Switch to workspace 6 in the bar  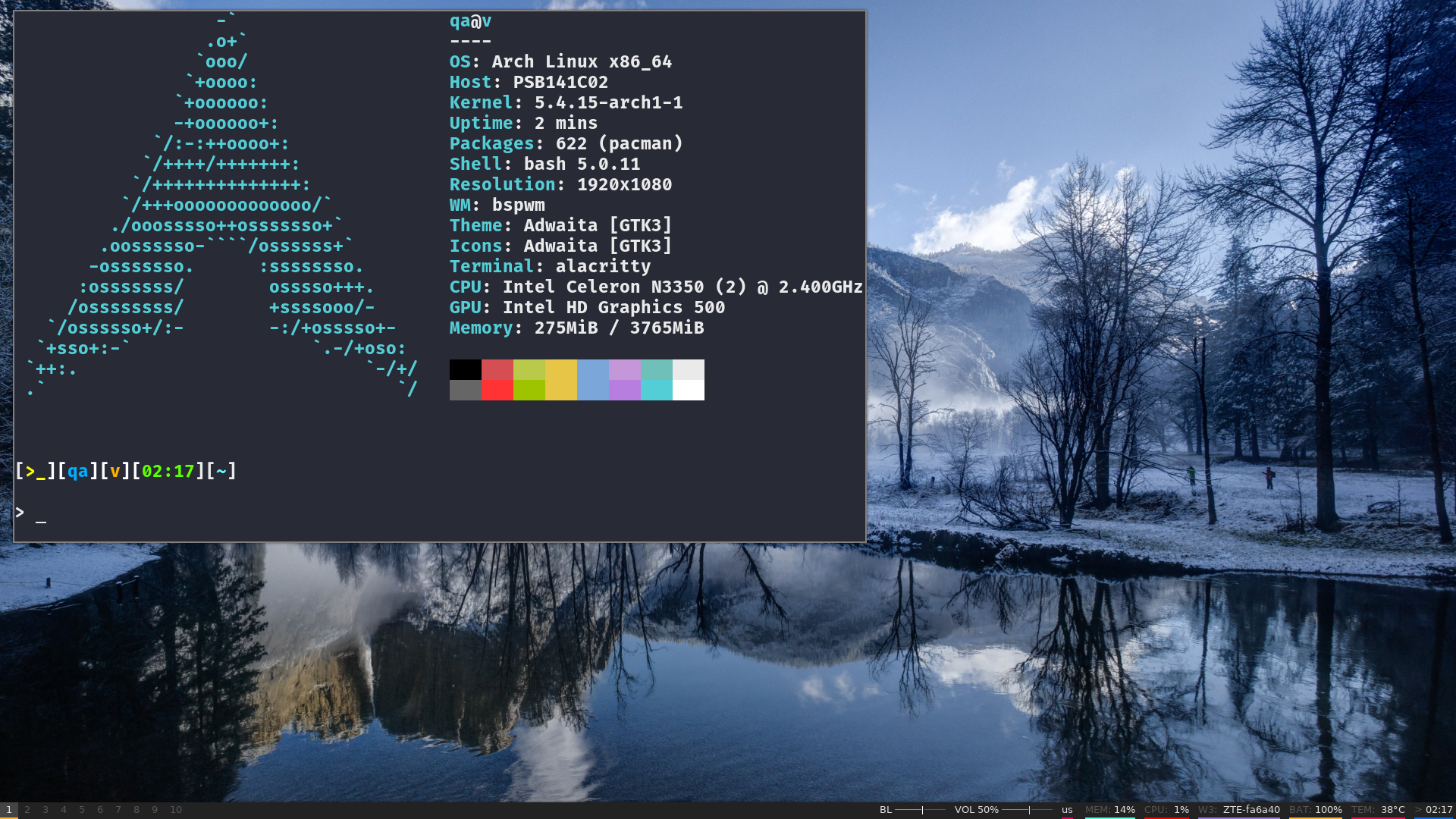click(100, 810)
